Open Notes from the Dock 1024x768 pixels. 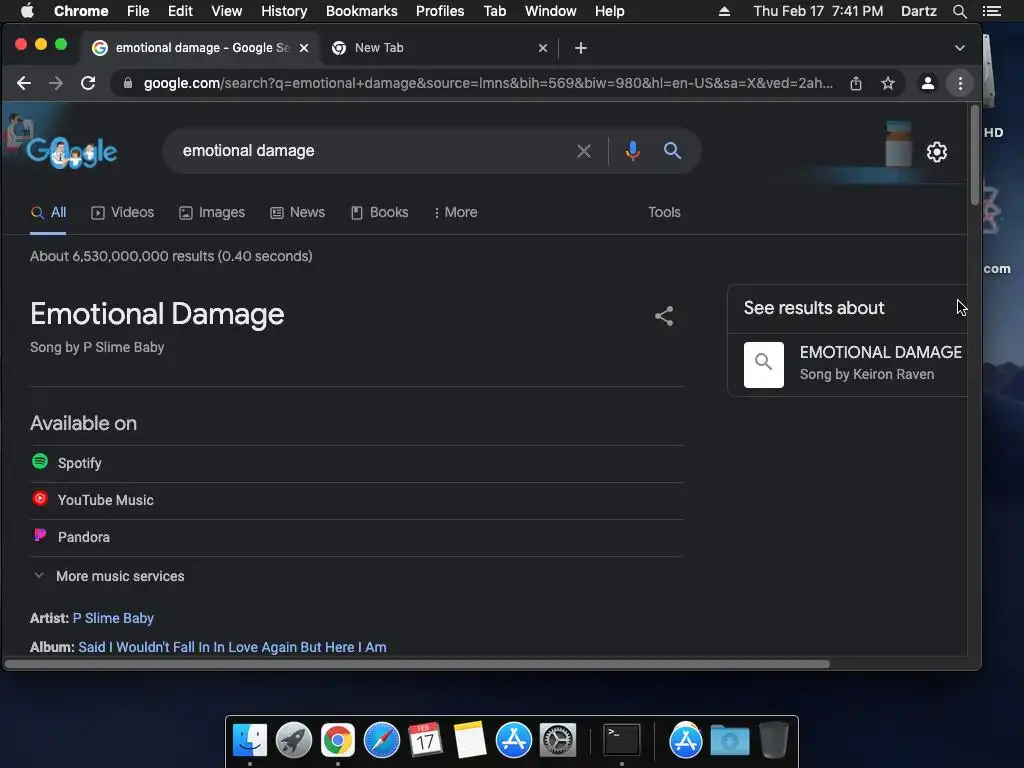click(470, 740)
